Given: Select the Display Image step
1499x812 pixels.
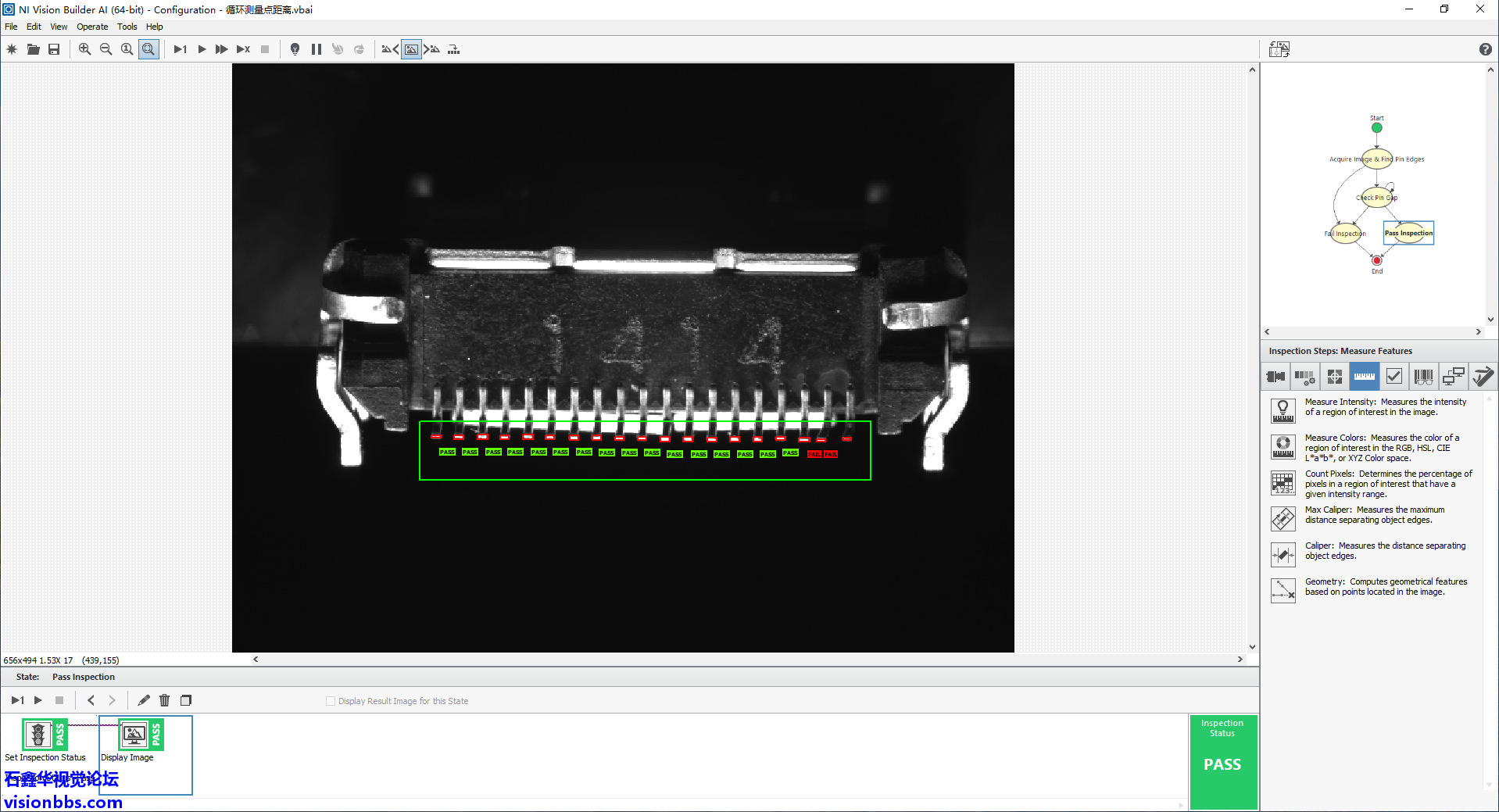Looking at the screenshot, I should coord(134,740).
